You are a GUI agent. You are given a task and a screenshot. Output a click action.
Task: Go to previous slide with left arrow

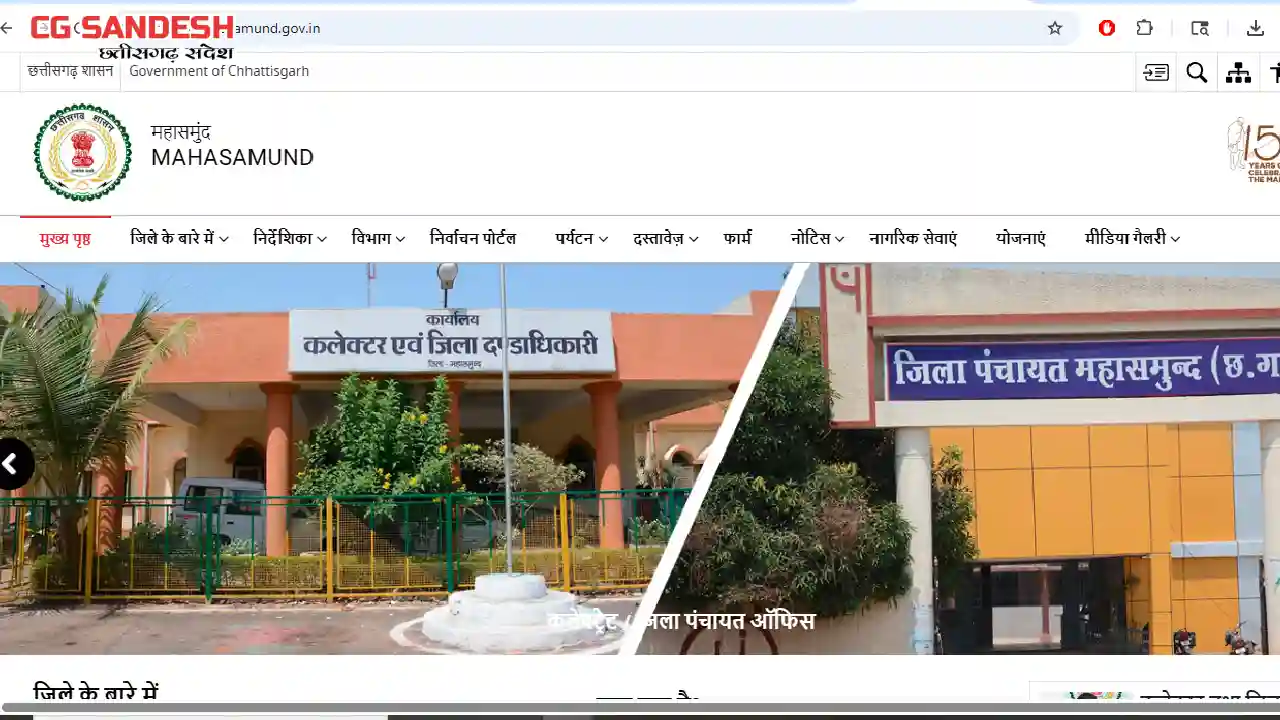[12, 464]
